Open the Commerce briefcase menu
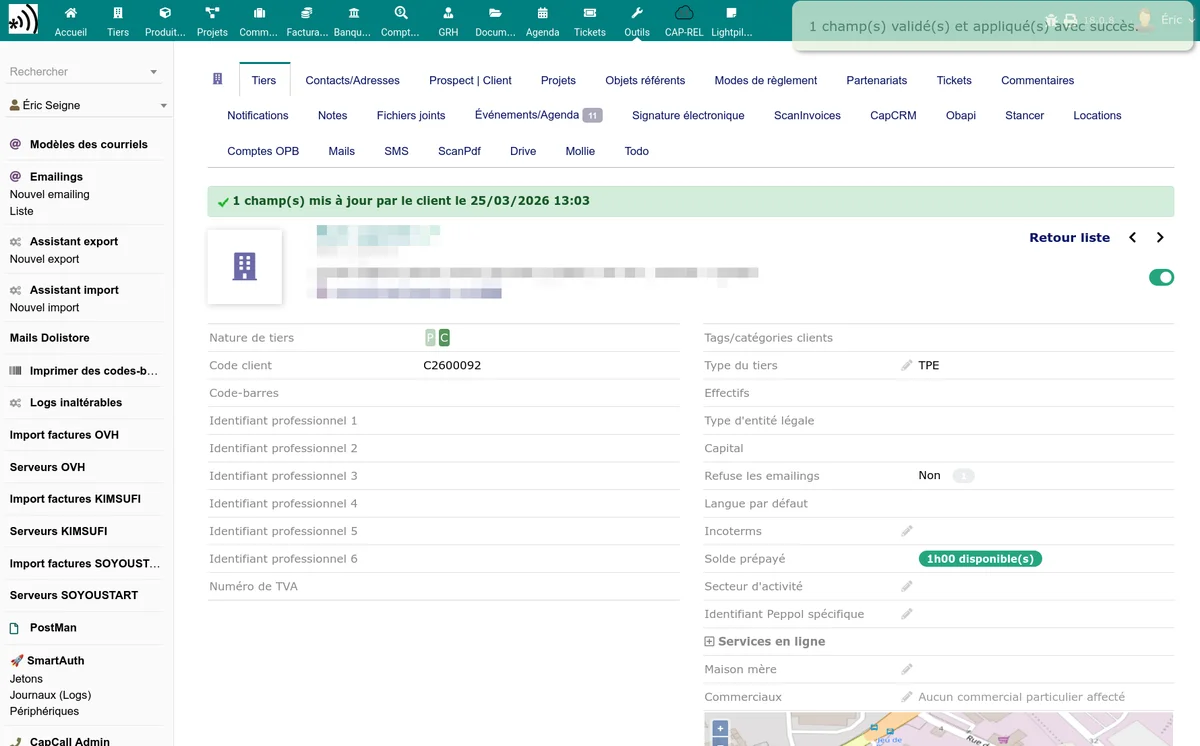1200x746 pixels. point(259,21)
